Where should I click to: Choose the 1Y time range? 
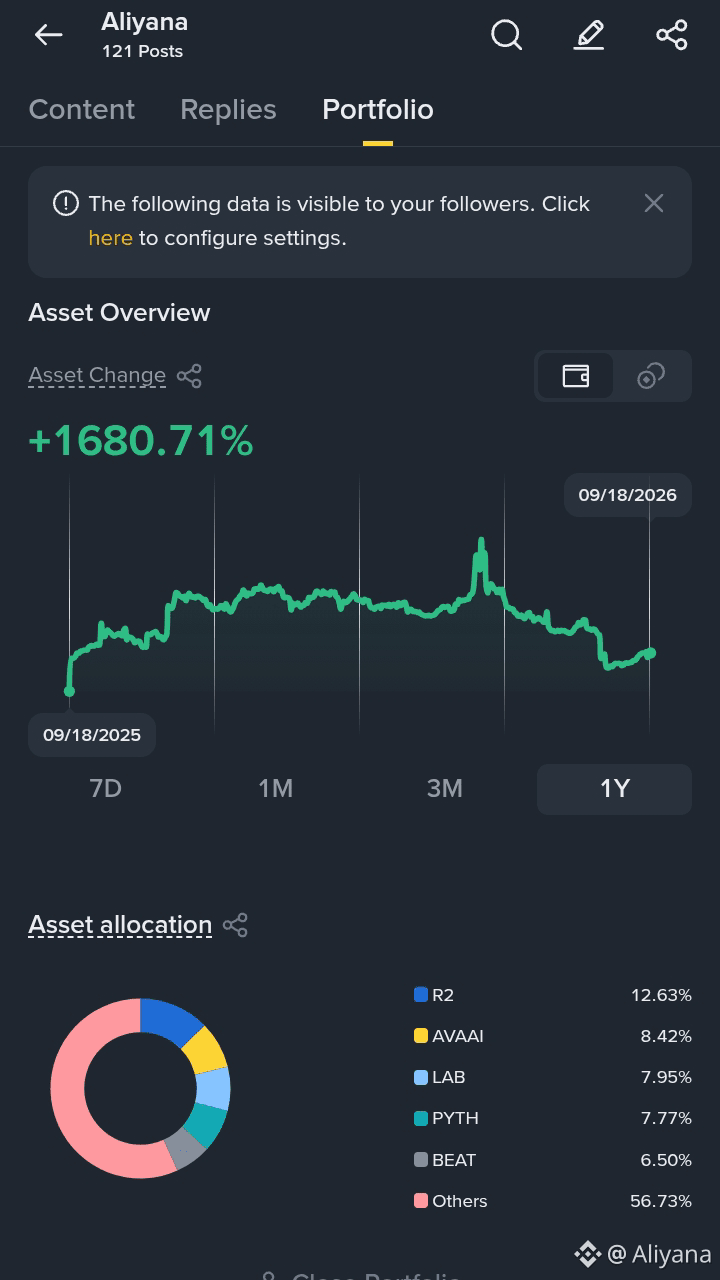pos(614,789)
